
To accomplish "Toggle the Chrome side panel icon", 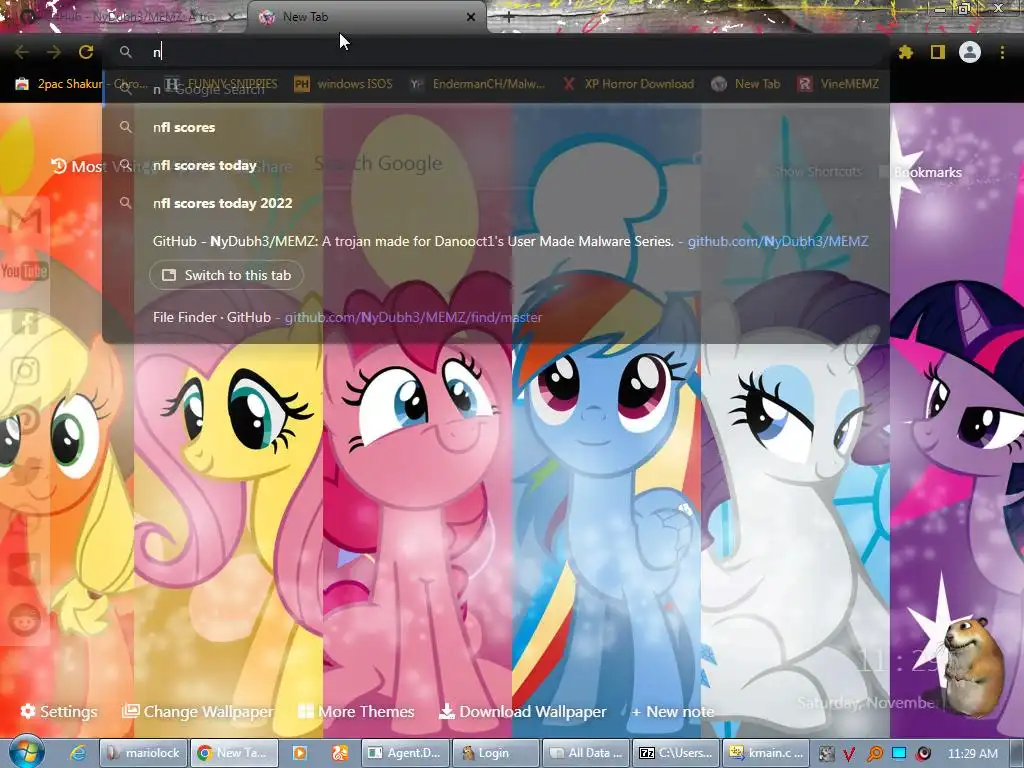I will pyautogui.click(x=938, y=52).
